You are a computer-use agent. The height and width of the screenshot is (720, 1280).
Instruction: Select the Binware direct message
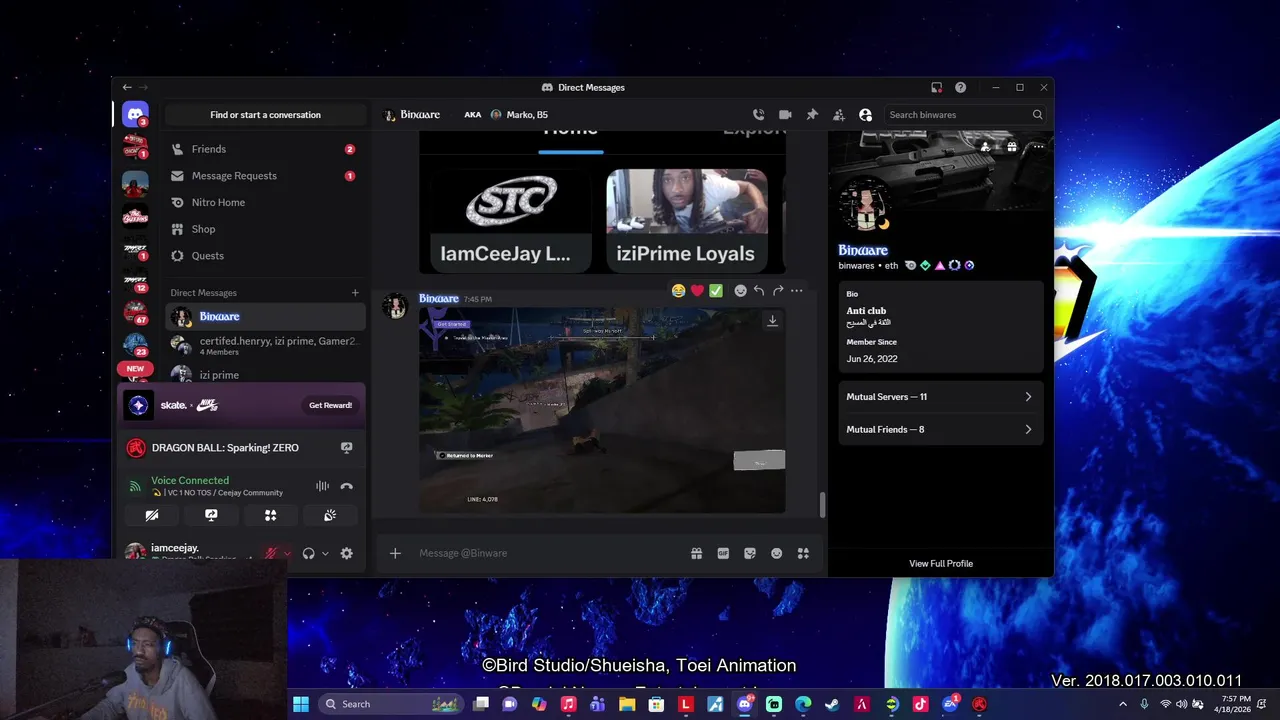click(265, 317)
